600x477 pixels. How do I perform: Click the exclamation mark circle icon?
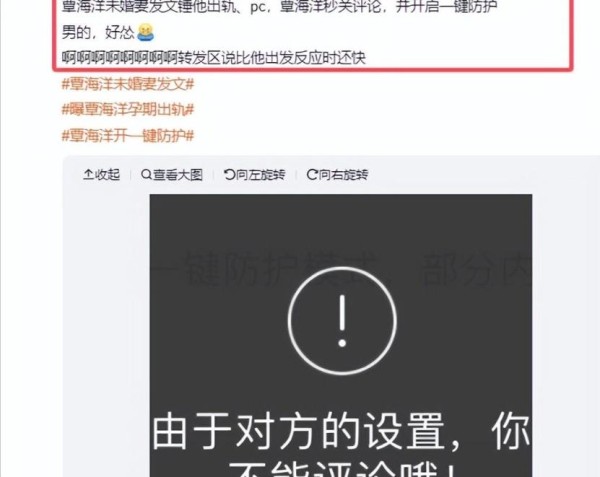tap(342, 321)
